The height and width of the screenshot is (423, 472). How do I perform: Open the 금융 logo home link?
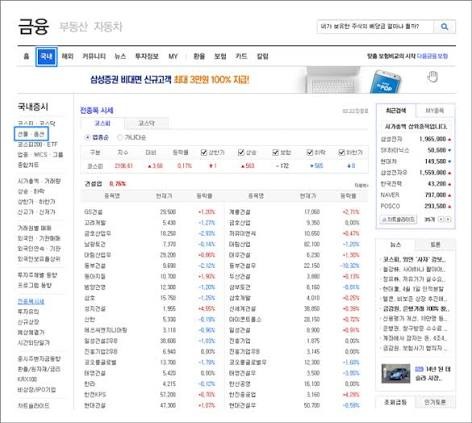33,27
